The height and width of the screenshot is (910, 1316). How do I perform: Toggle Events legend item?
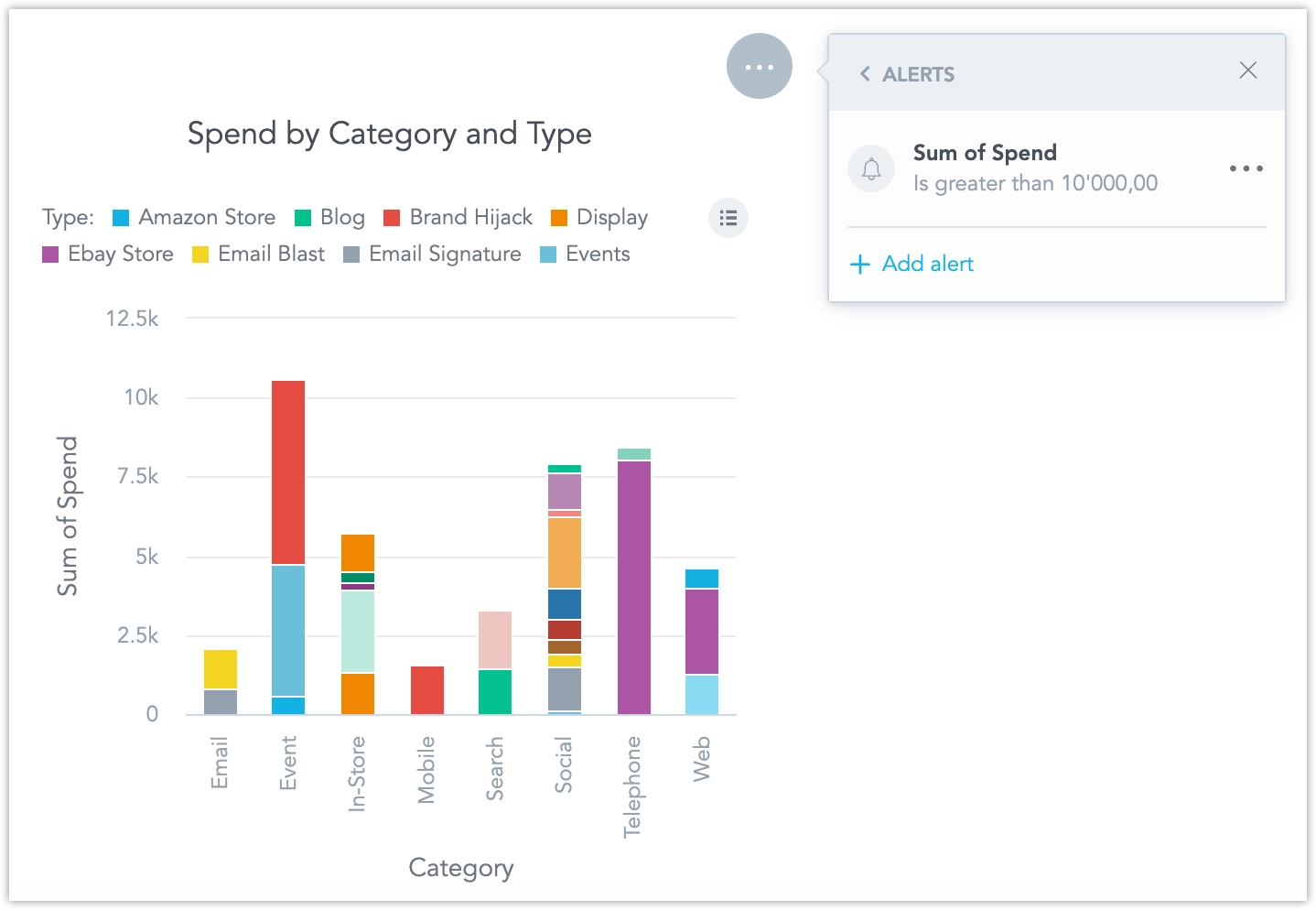pyautogui.click(x=585, y=254)
